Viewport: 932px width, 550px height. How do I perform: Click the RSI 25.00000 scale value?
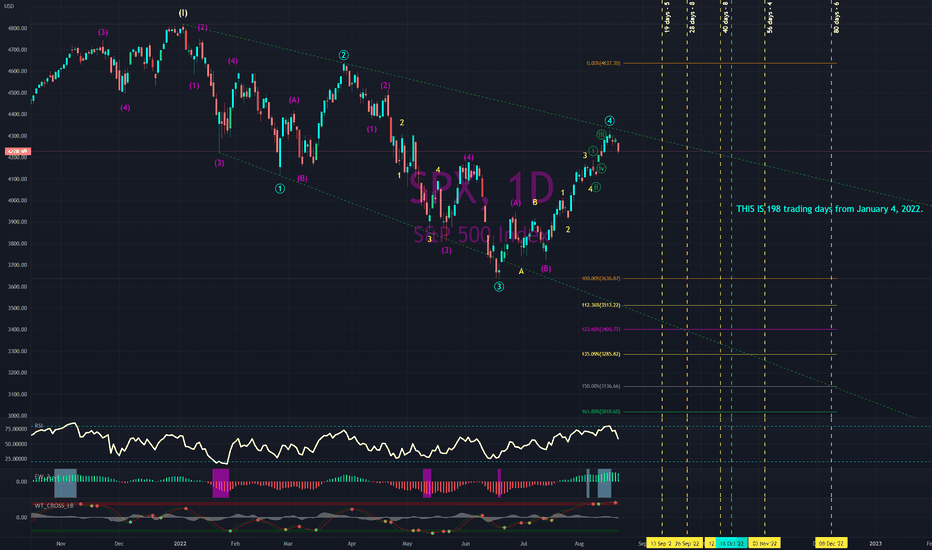(x=16, y=459)
